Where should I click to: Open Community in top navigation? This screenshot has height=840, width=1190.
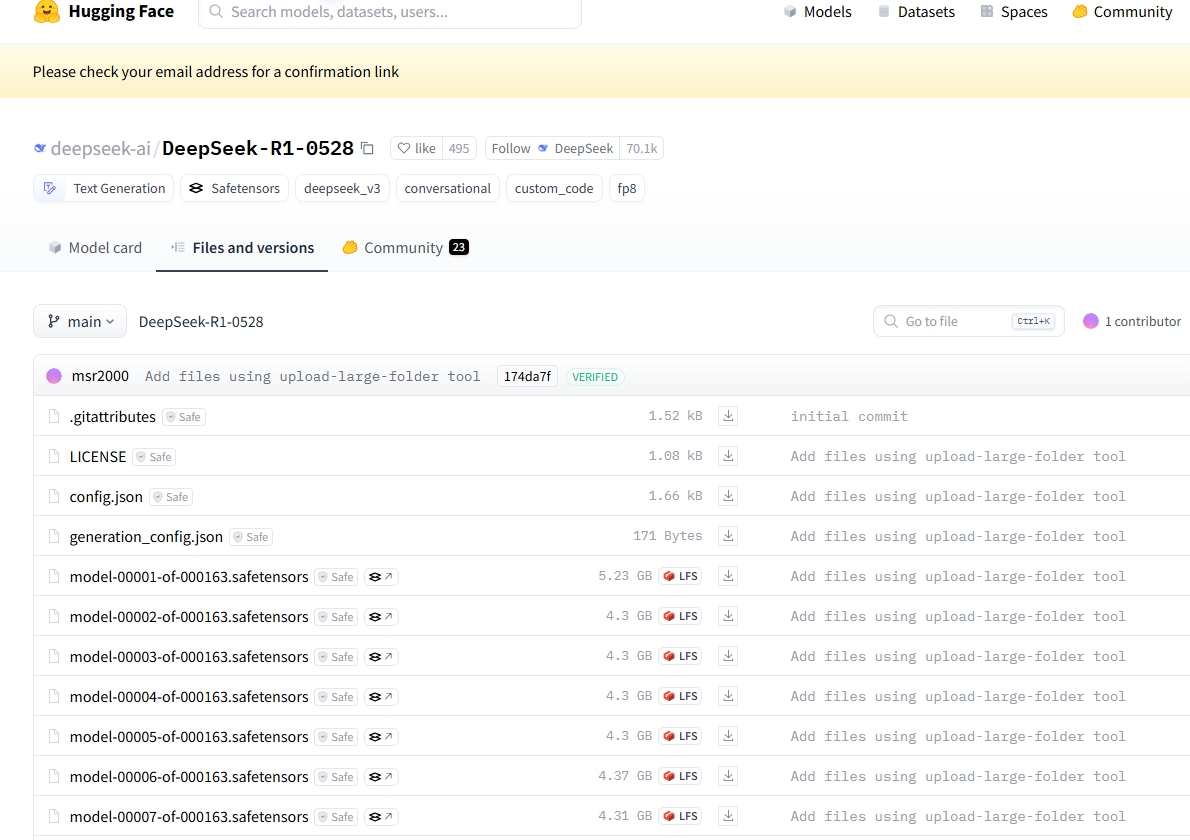1122,11
